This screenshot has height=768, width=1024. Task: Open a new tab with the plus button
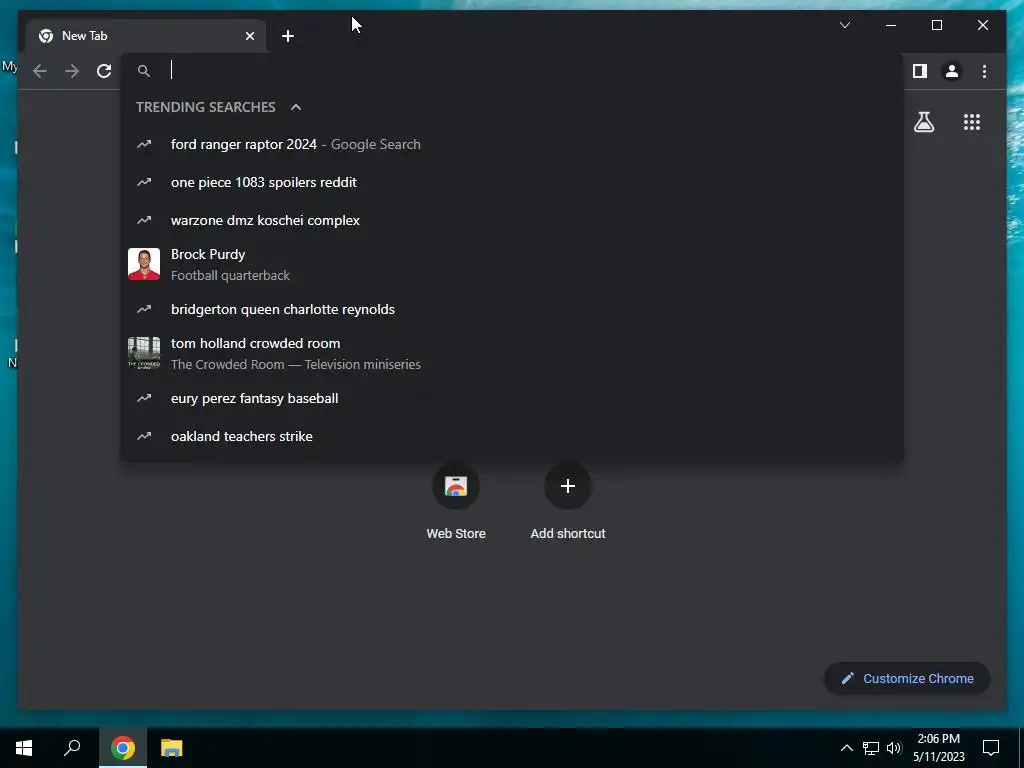288,36
